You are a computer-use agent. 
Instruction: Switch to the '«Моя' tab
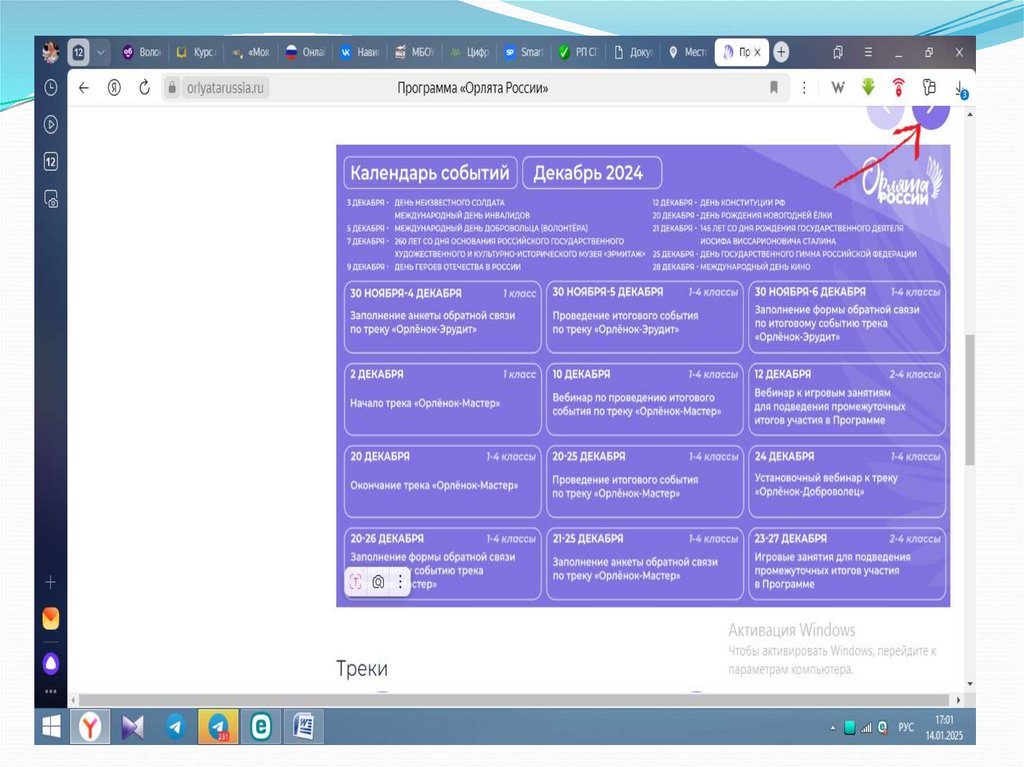pyautogui.click(x=251, y=52)
